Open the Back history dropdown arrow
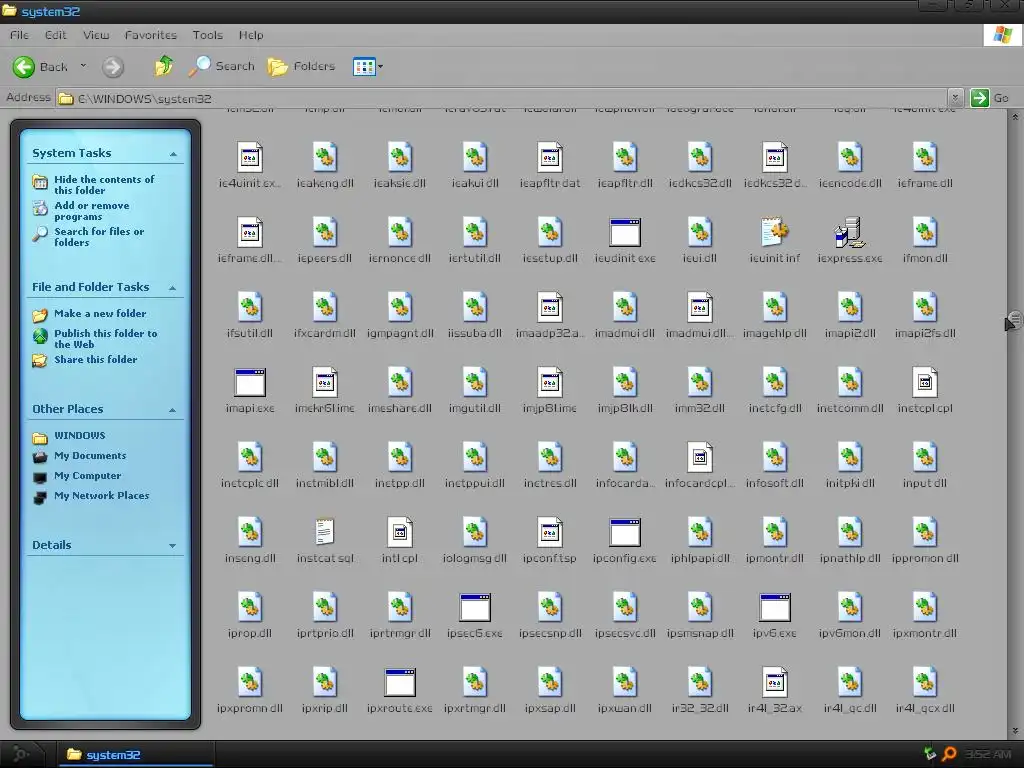Screen dimensions: 1024x768 83,66
